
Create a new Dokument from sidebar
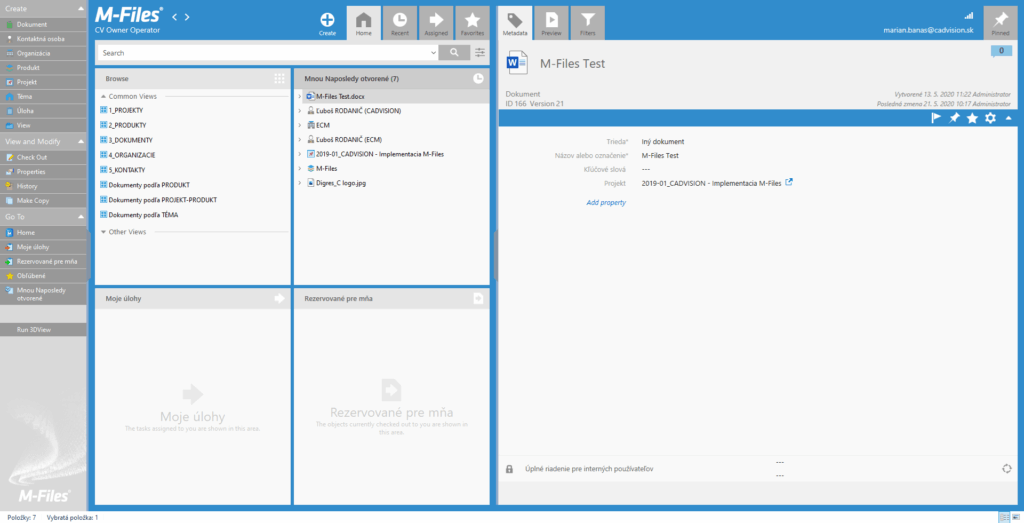[x=43, y=24]
